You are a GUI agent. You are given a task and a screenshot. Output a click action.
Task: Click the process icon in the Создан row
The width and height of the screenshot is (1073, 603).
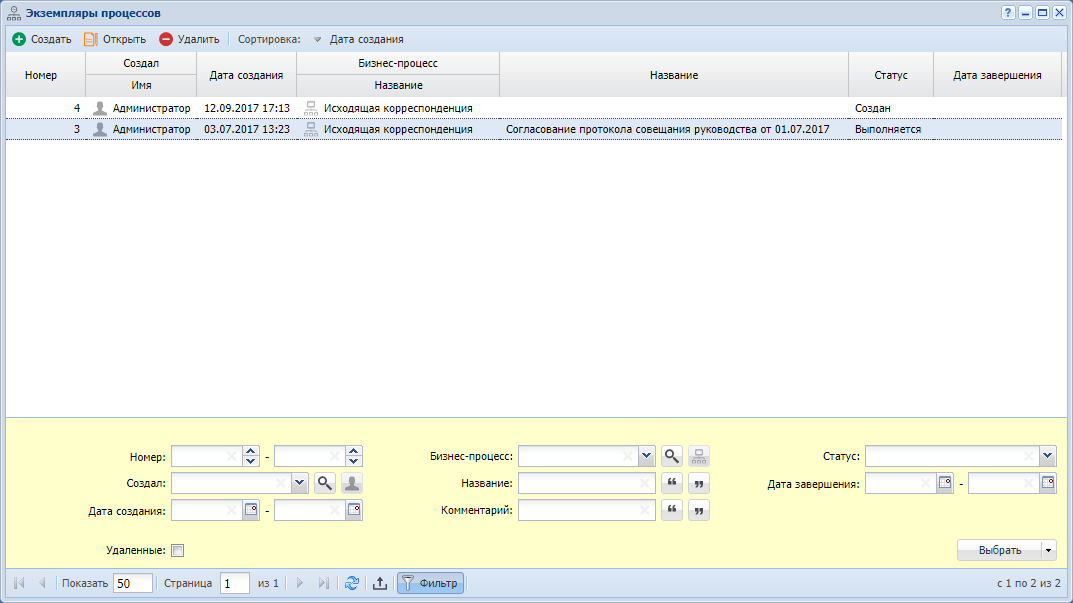311,108
